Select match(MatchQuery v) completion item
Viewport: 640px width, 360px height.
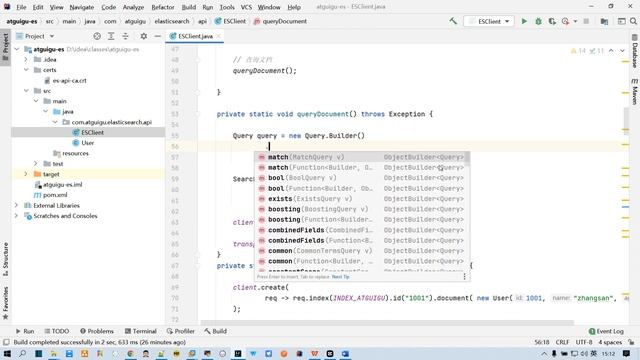[x=362, y=157]
